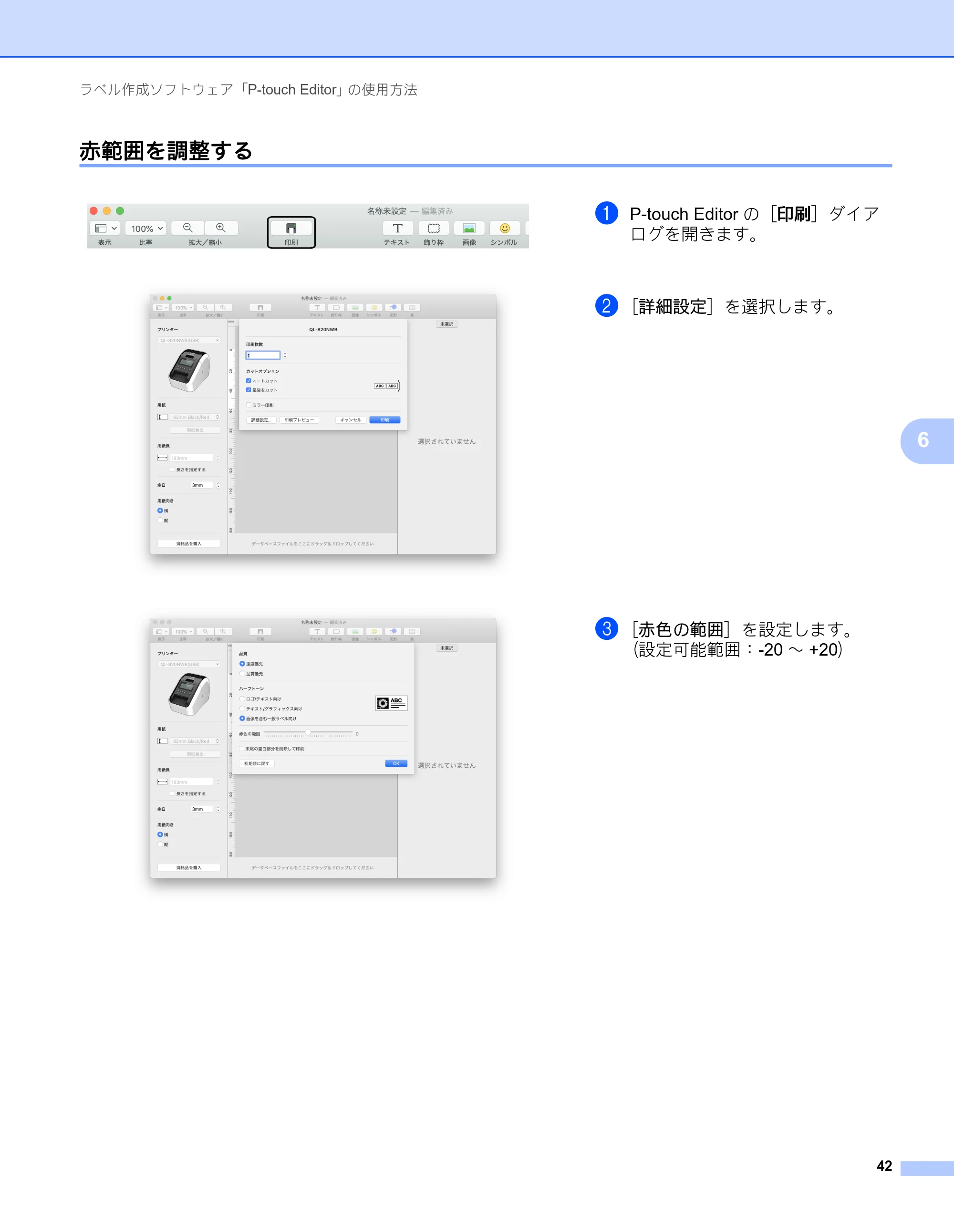954x1232 pixels.
Task: Click the zoom out magnifier in top toolbar strip
Action: pyautogui.click(x=188, y=228)
